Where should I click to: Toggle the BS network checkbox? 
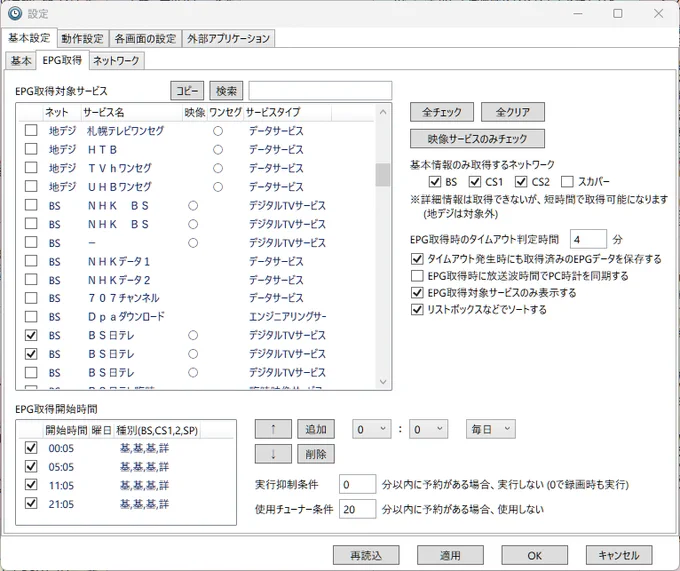tap(435, 181)
